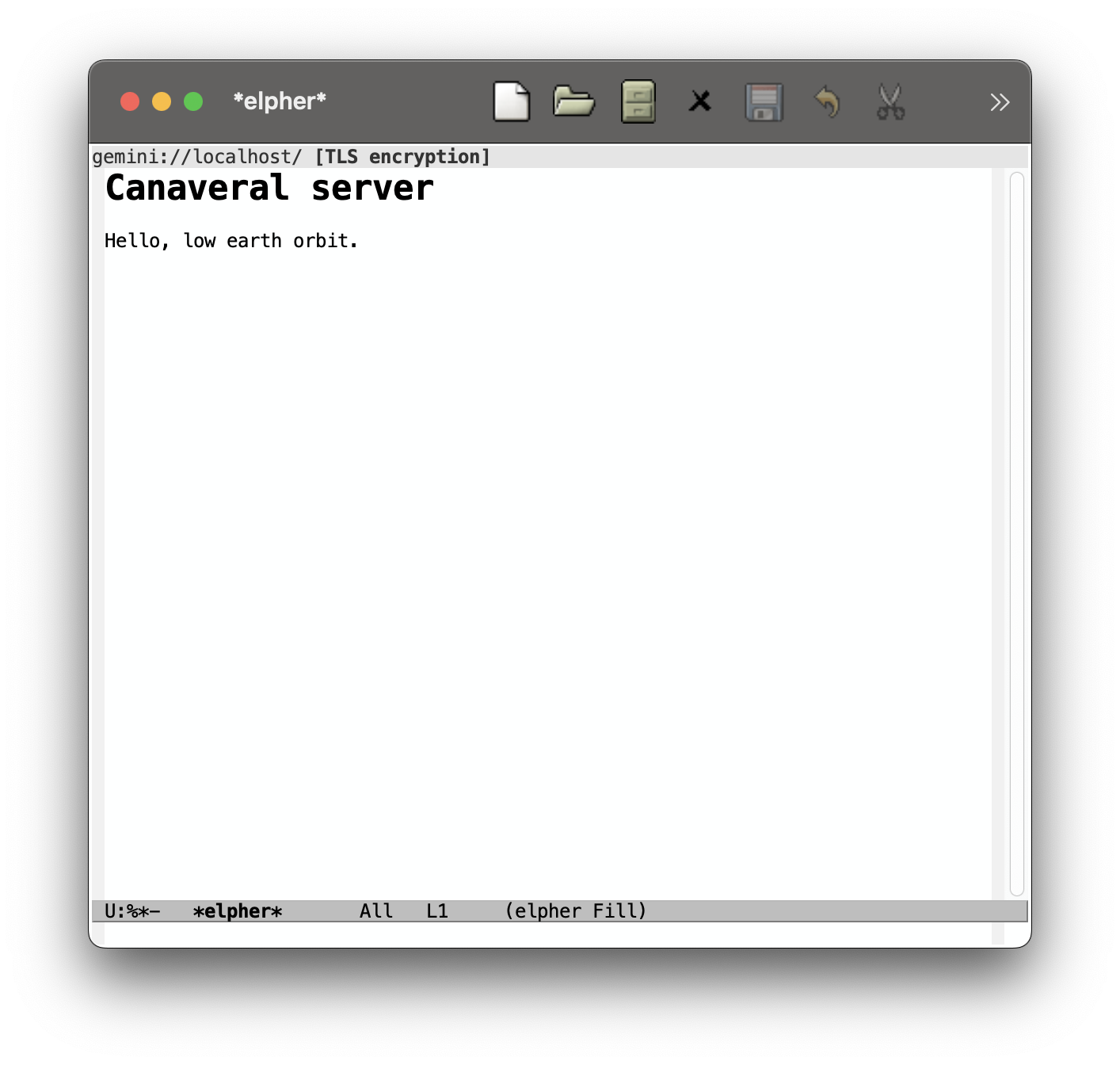The image size is (1120, 1065).
Task: Open a file with the folder icon
Action: click(573, 101)
